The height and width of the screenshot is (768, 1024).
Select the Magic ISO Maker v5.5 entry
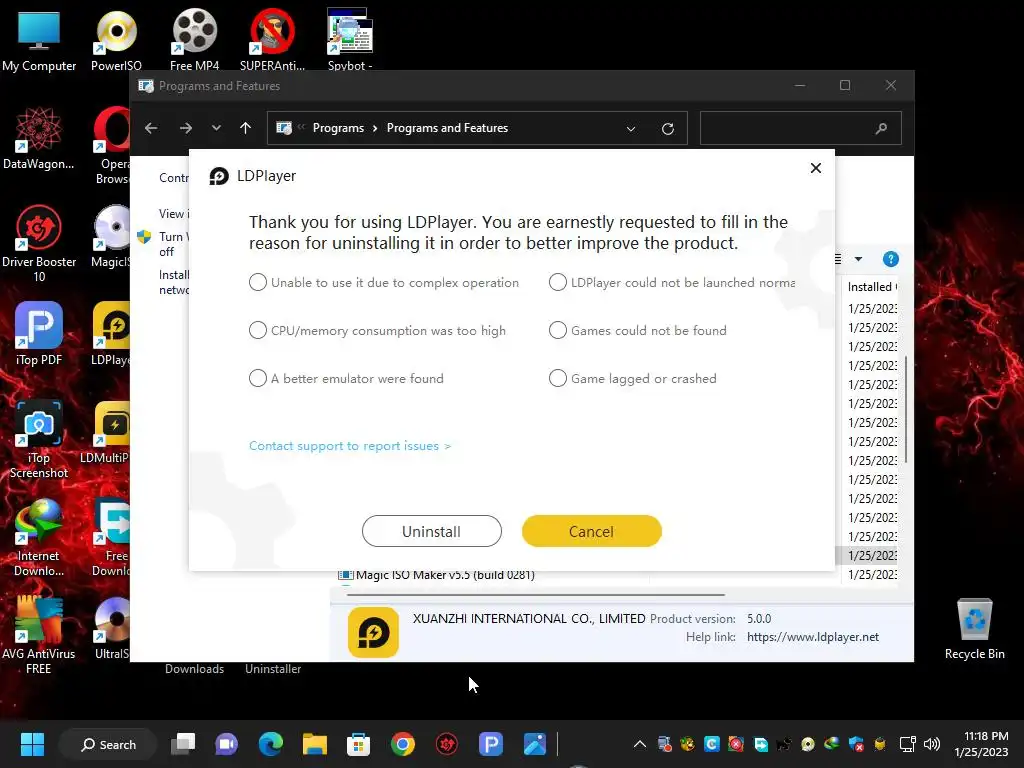pyautogui.click(x=445, y=575)
